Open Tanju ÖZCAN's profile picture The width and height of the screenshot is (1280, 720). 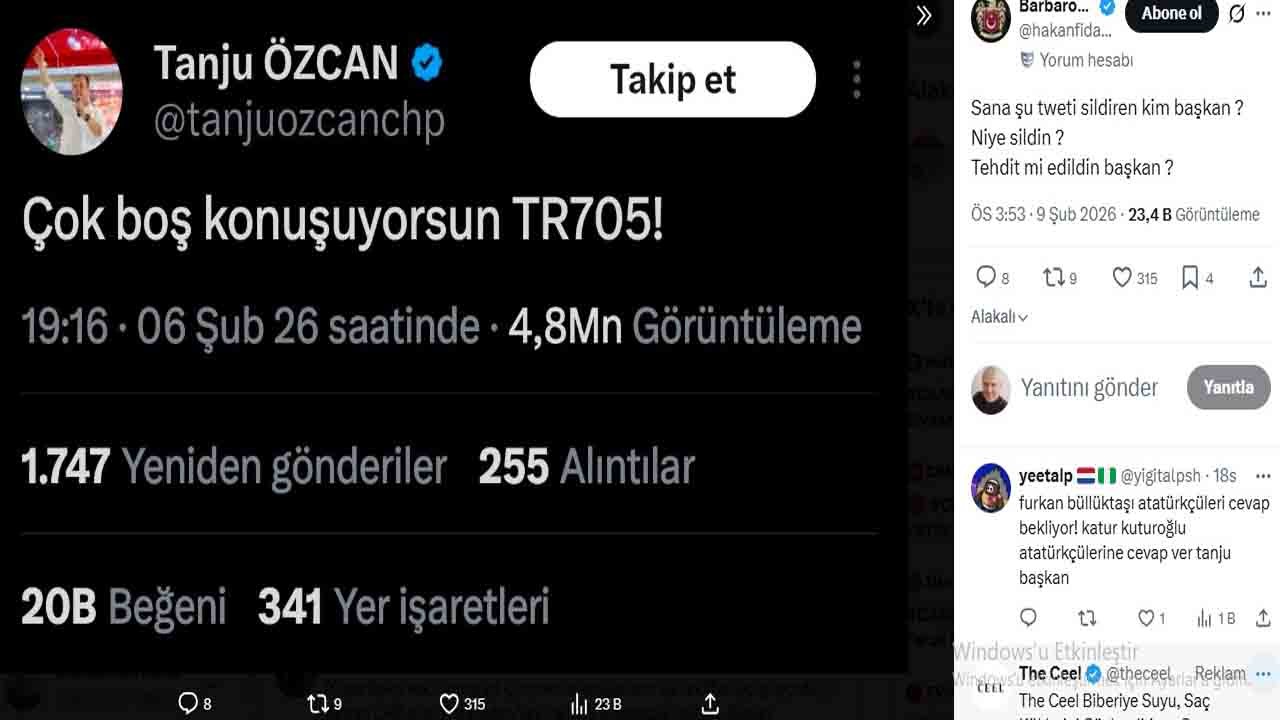pos(71,91)
